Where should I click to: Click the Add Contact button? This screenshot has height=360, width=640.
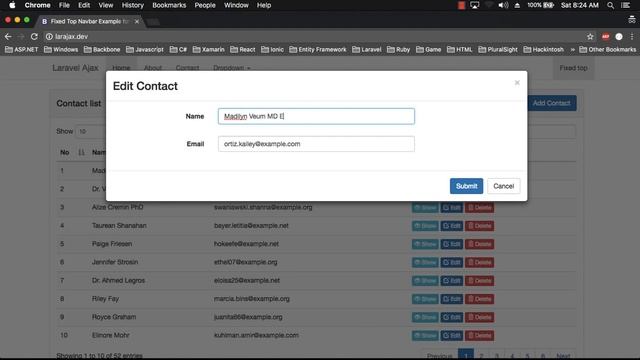551,103
